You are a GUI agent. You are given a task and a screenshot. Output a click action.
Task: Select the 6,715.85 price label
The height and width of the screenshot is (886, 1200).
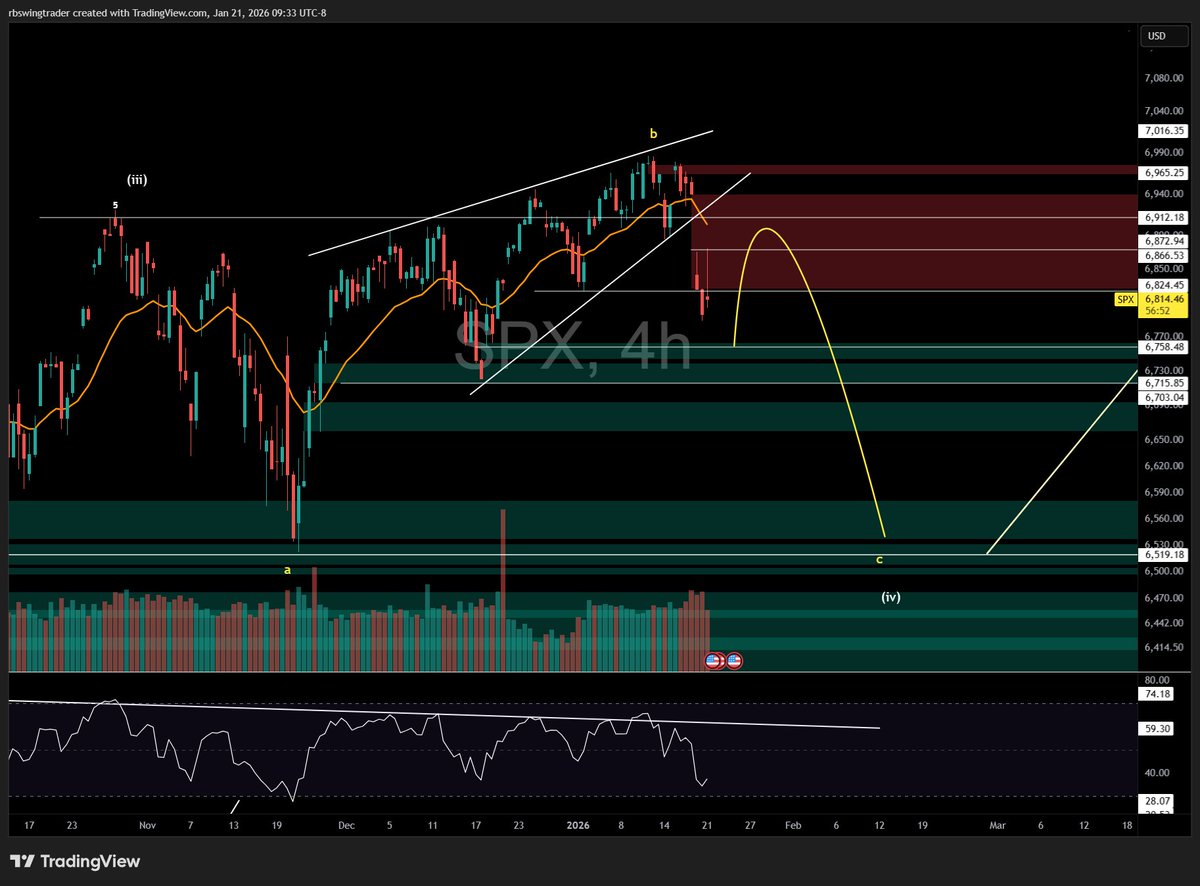pyautogui.click(x=1163, y=383)
